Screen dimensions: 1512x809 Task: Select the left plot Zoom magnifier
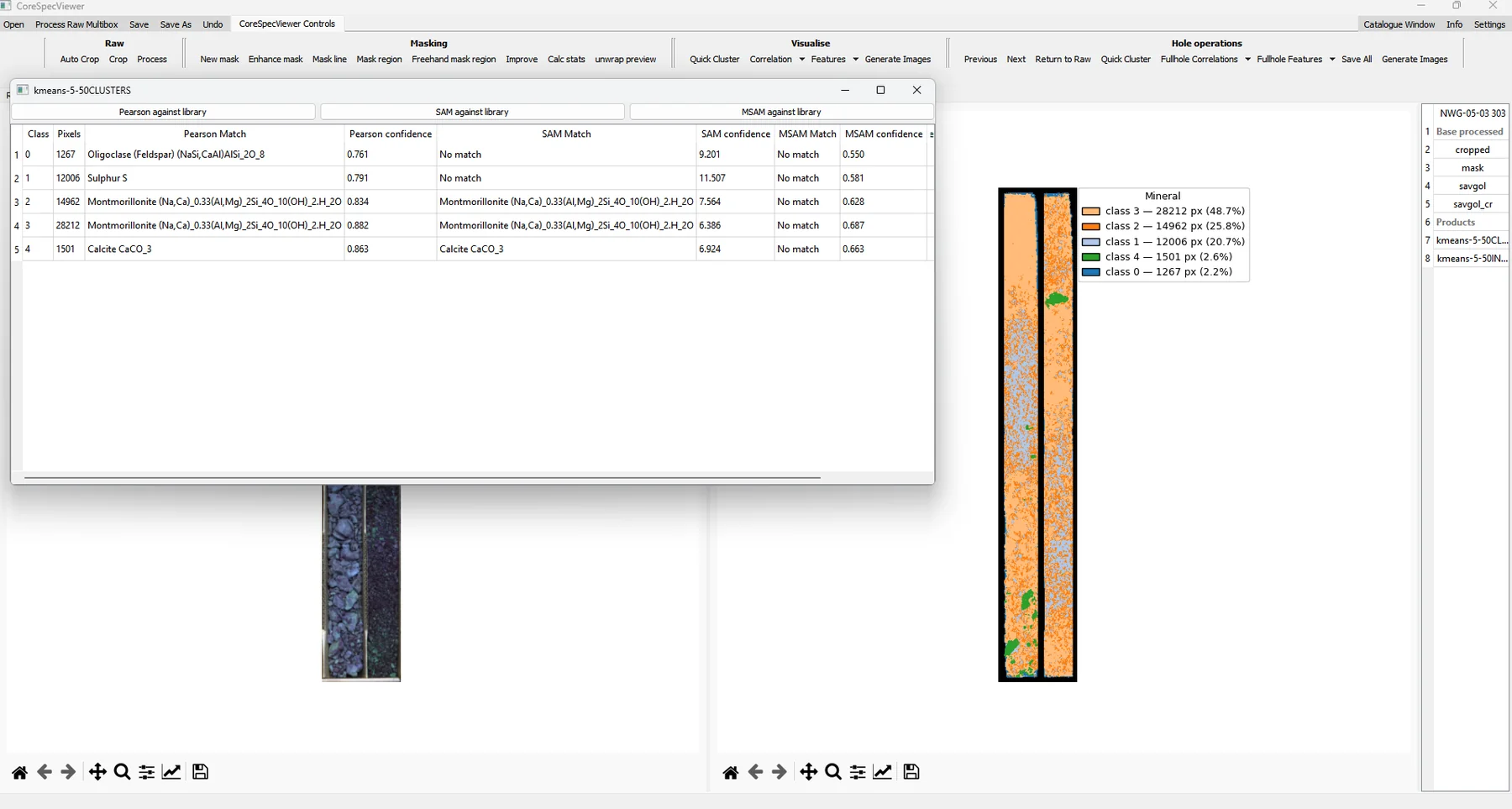122,772
